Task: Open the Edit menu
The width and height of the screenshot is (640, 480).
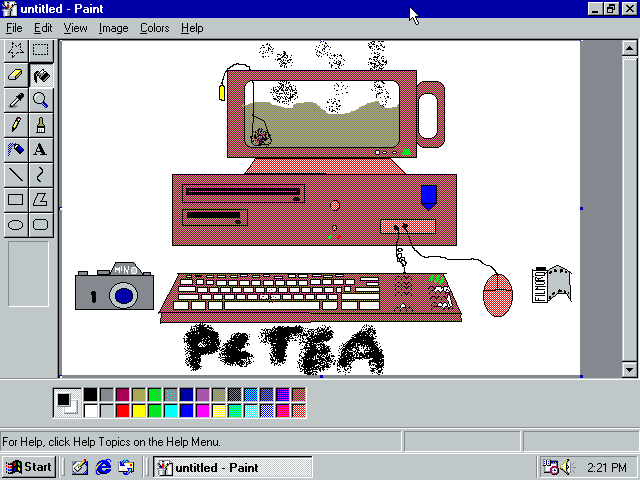Action: pyautogui.click(x=43, y=28)
